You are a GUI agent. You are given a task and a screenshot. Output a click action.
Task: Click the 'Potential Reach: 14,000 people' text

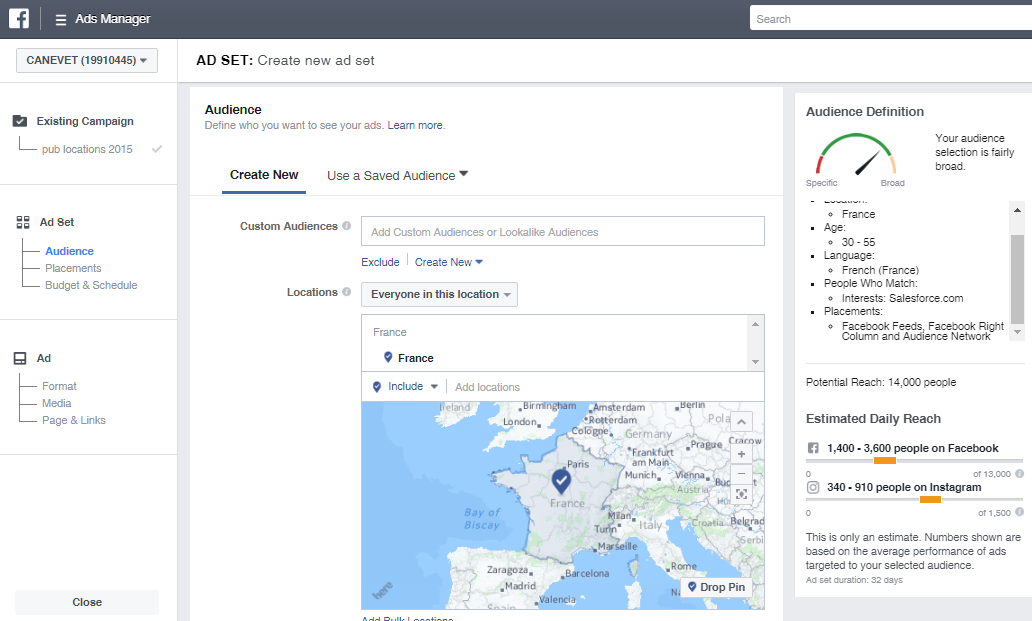pyautogui.click(x=881, y=382)
